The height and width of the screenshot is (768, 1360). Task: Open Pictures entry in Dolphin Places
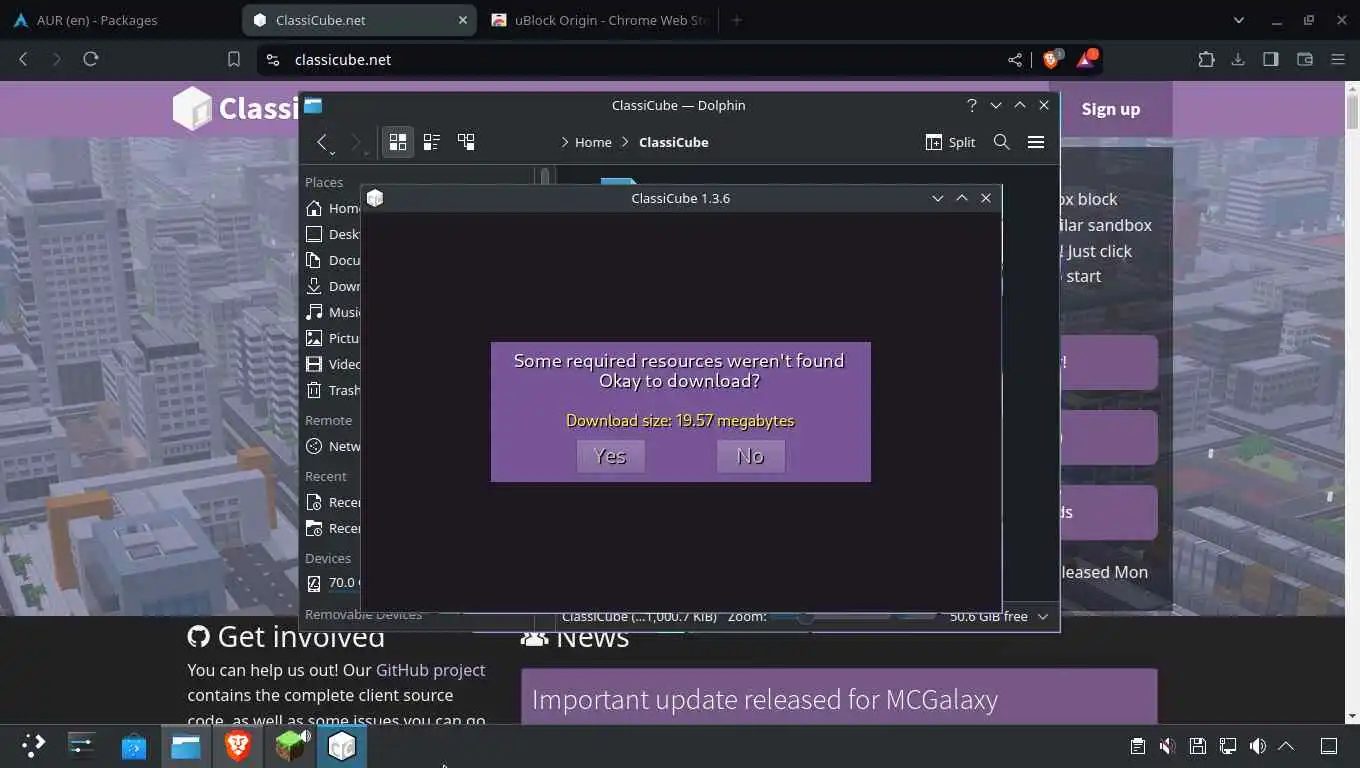[x=332, y=338]
